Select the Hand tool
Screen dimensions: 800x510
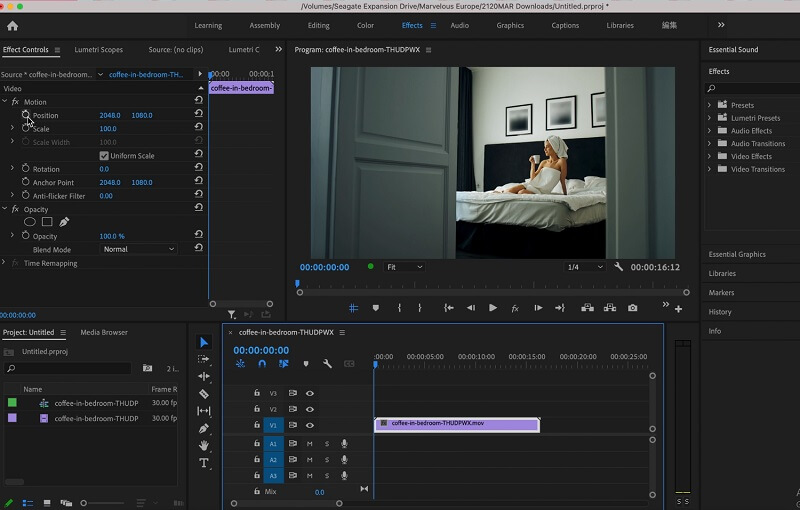(x=204, y=445)
